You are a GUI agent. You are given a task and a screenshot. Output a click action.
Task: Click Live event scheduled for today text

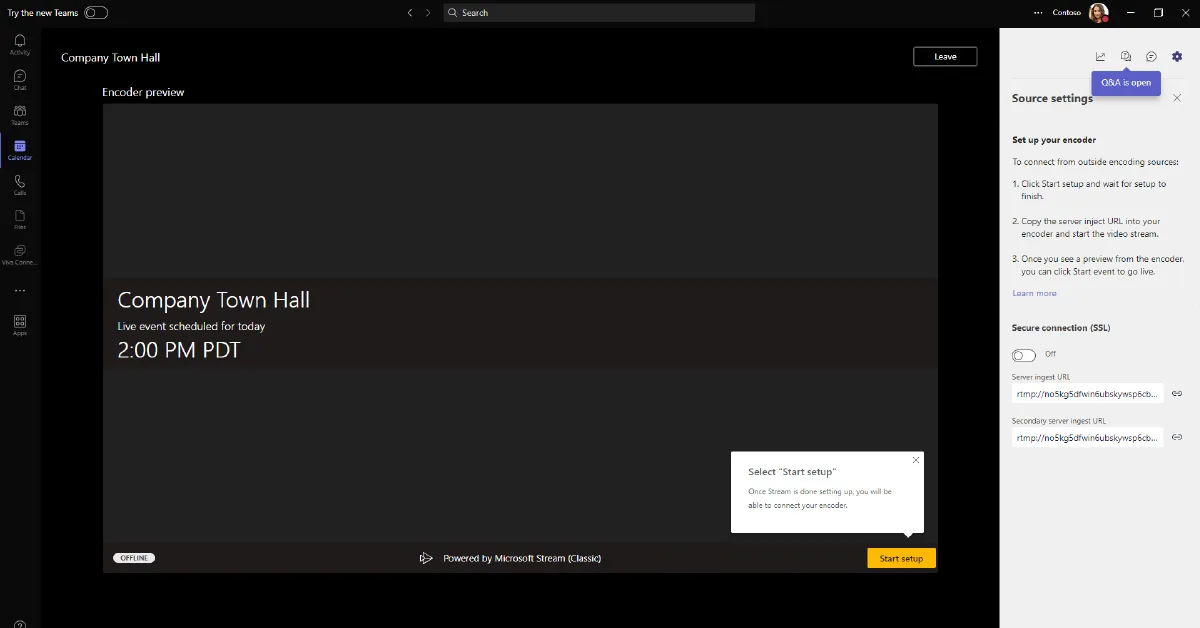(191, 326)
